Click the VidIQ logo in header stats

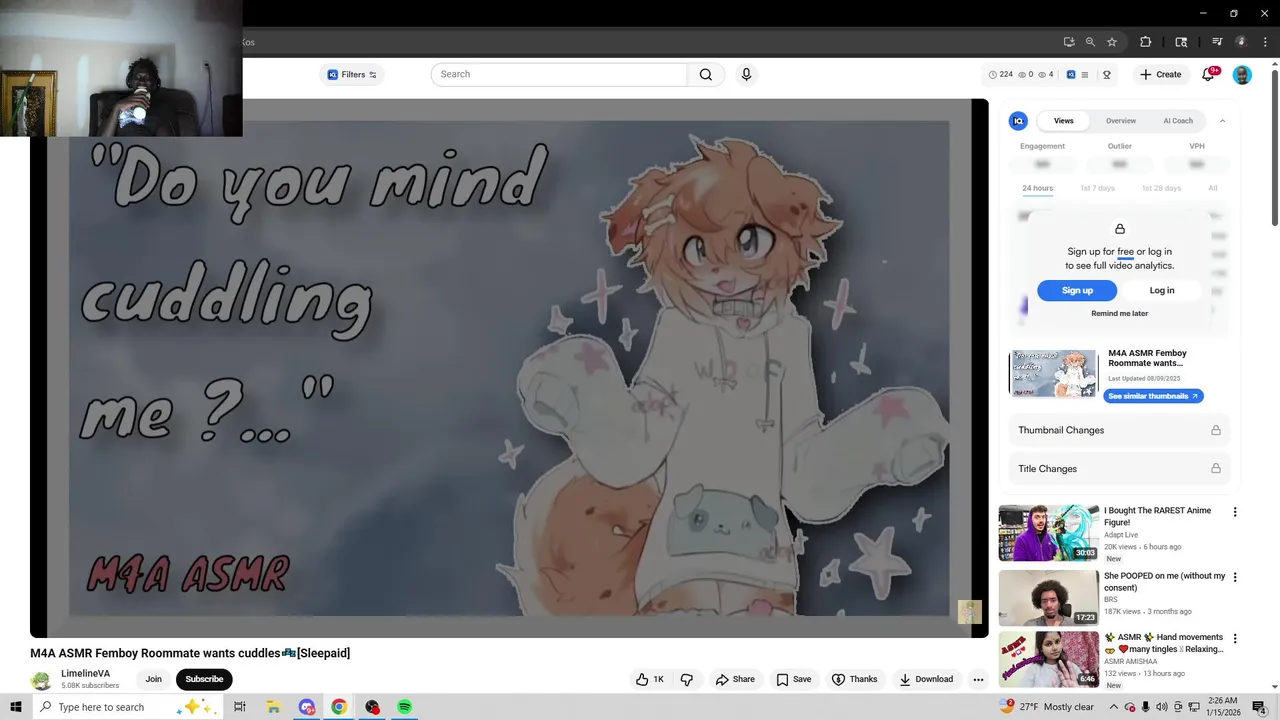[x=1071, y=74]
